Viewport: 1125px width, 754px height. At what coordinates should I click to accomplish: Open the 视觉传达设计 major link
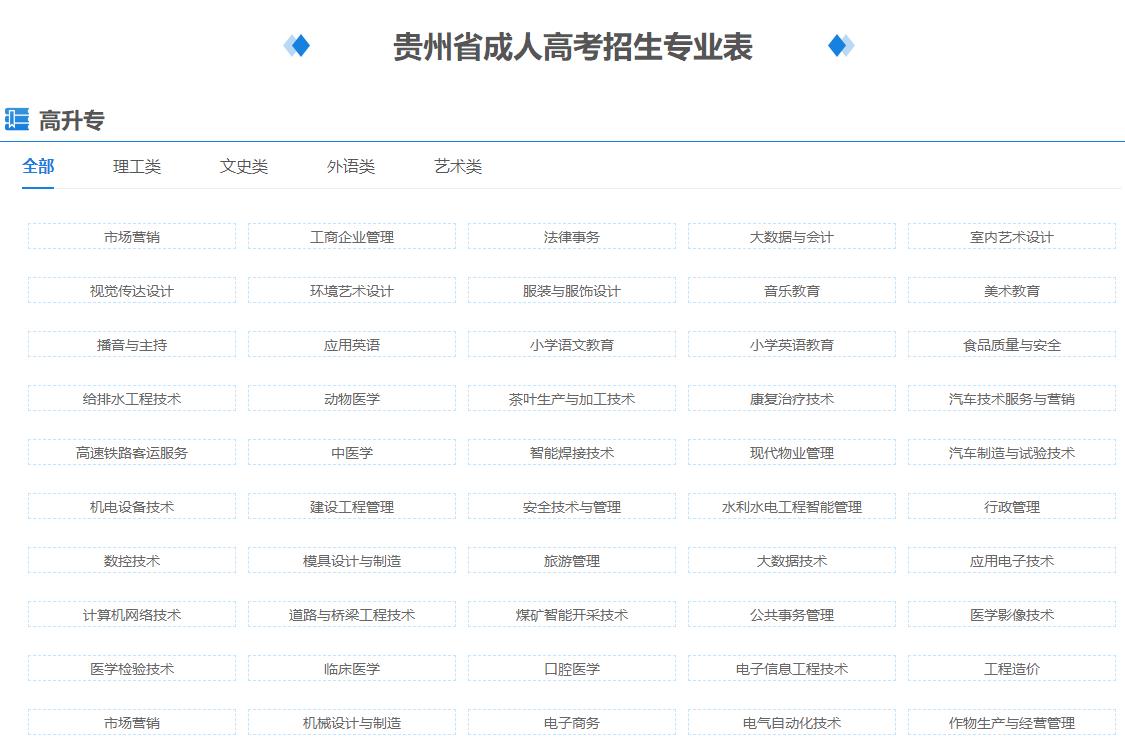pyautogui.click(x=132, y=291)
